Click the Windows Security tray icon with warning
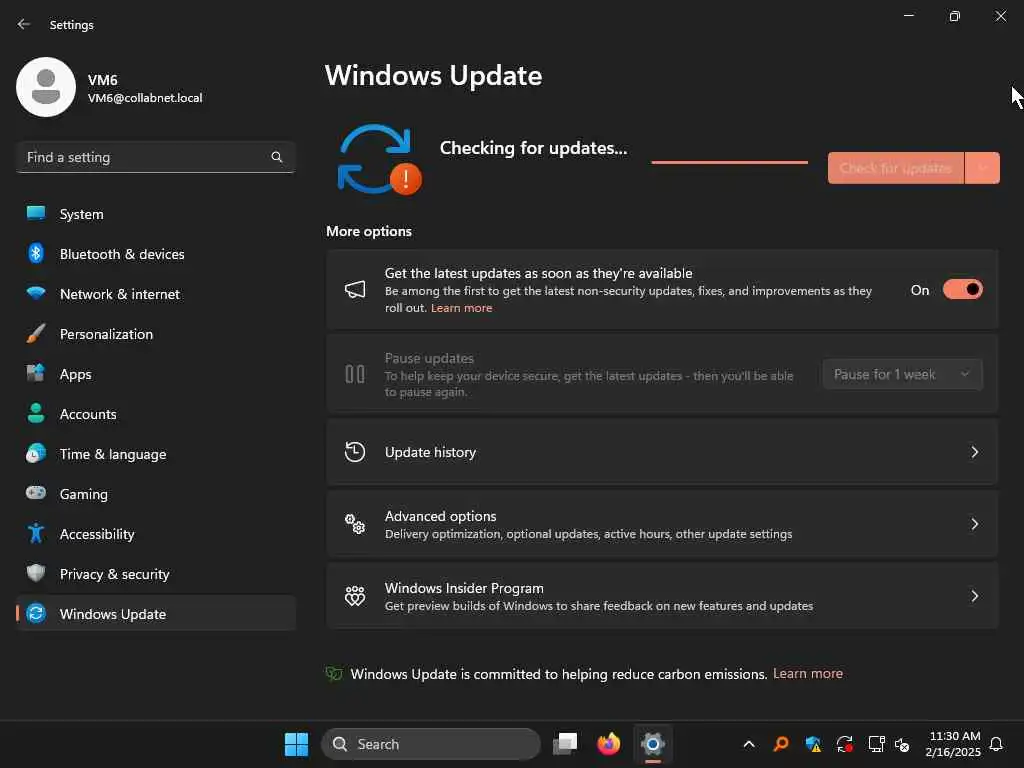The height and width of the screenshot is (768, 1024). tap(813, 744)
